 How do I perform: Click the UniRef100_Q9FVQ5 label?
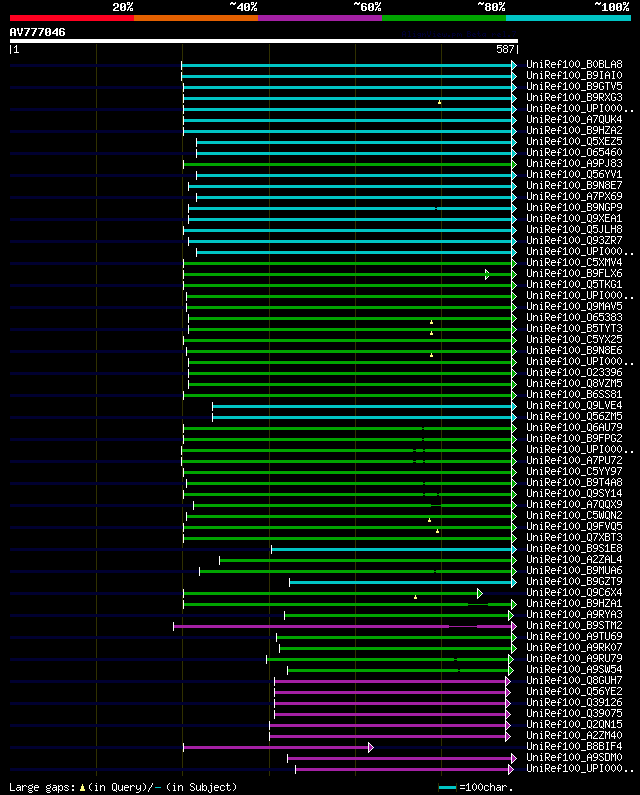(574, 527)
